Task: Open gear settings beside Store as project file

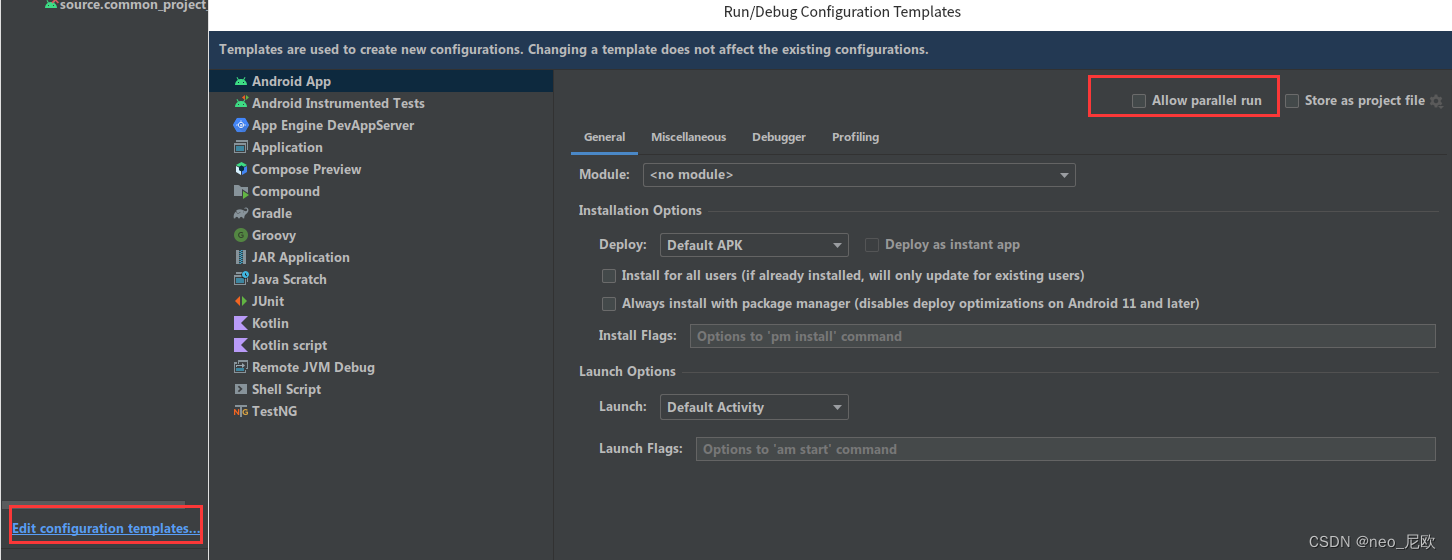Action: [x=1437, y=101]
